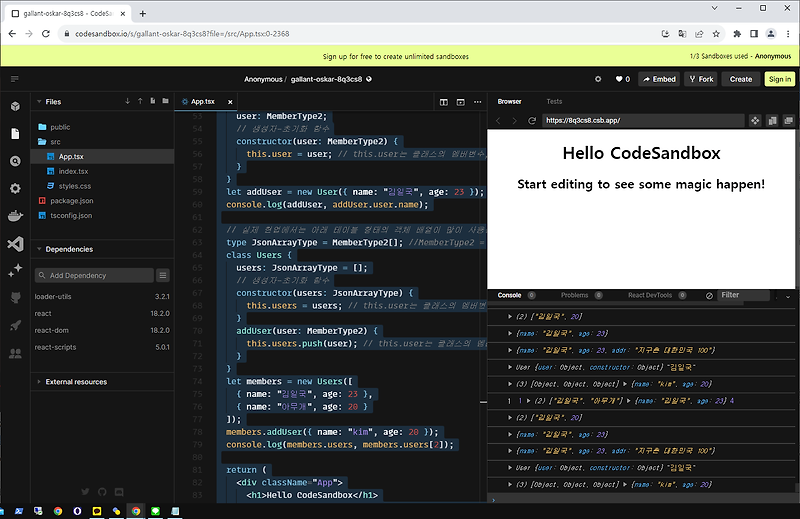Open the CodeSandbox hamburger menu
Image resolution: width=800 pixels, height=519 pixels.
[x=14, y=79]
